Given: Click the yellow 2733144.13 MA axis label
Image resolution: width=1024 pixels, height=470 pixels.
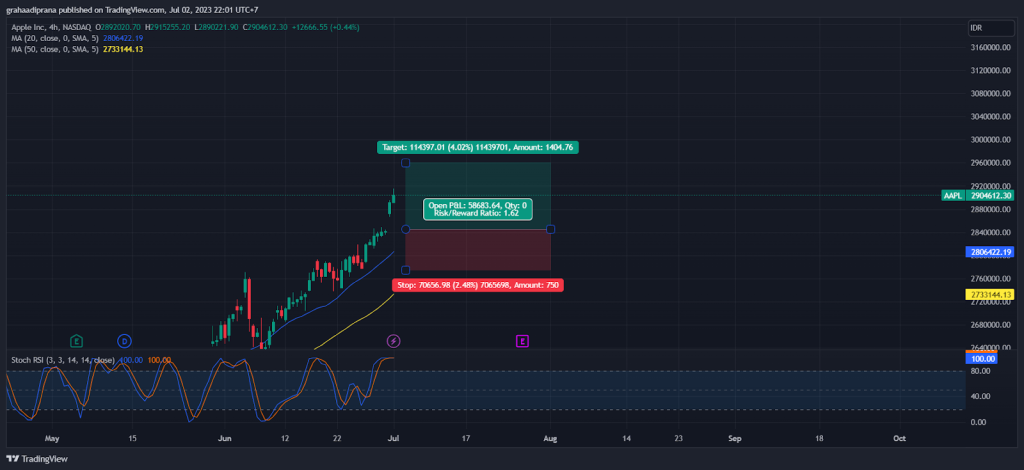Looking at the screenshot, I should click(x=991, y=294).
